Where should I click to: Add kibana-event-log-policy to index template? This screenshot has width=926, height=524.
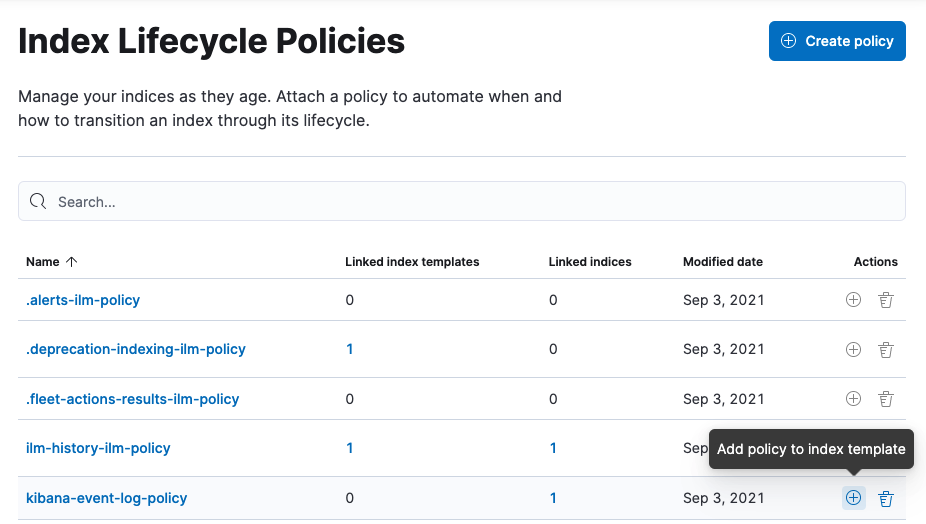click(x=853, y=498)
